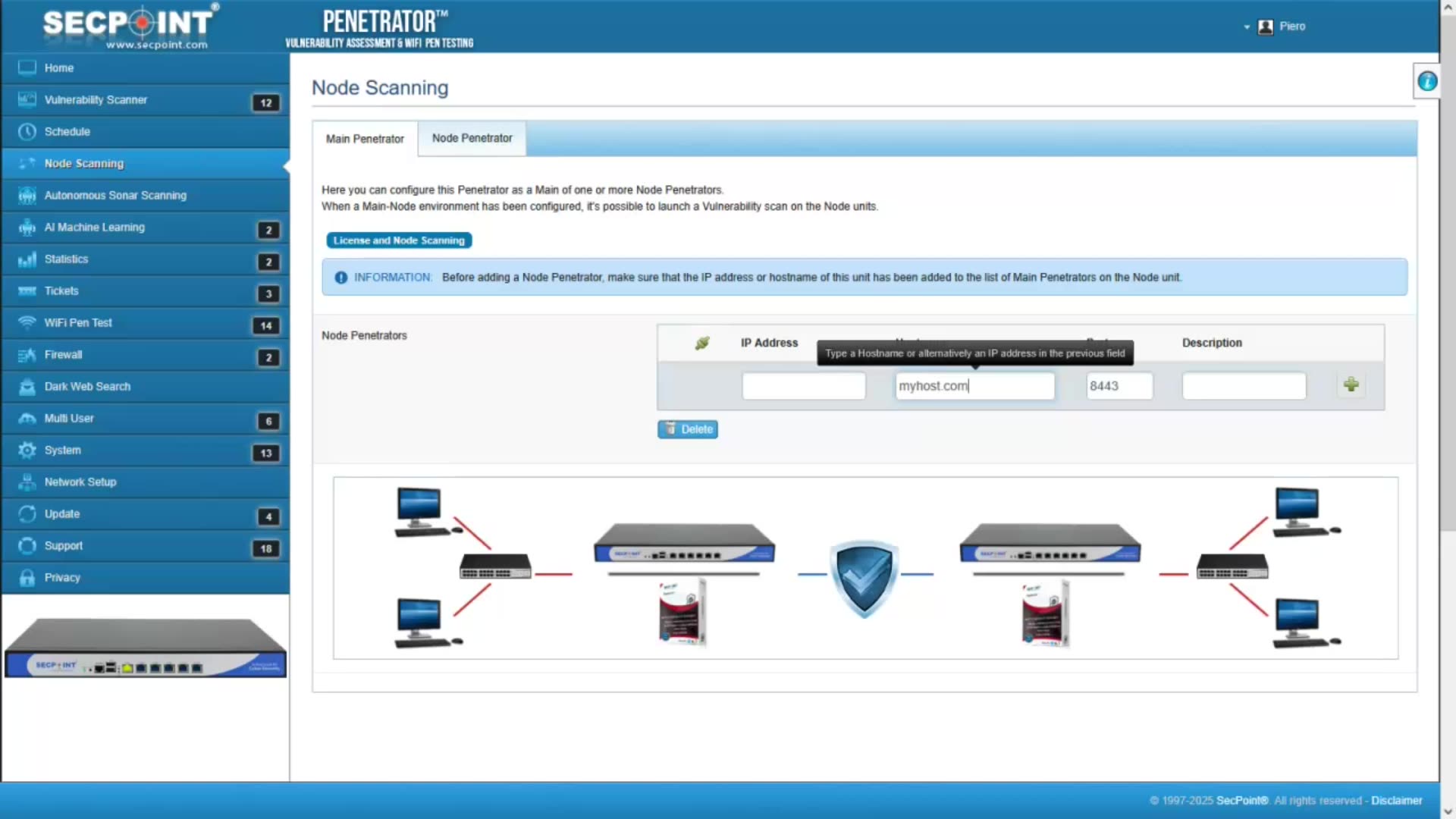The width and height of the screenshot is (1456, 819).
Task: Click the License and Node Scanning button
Action: (399, 240)
